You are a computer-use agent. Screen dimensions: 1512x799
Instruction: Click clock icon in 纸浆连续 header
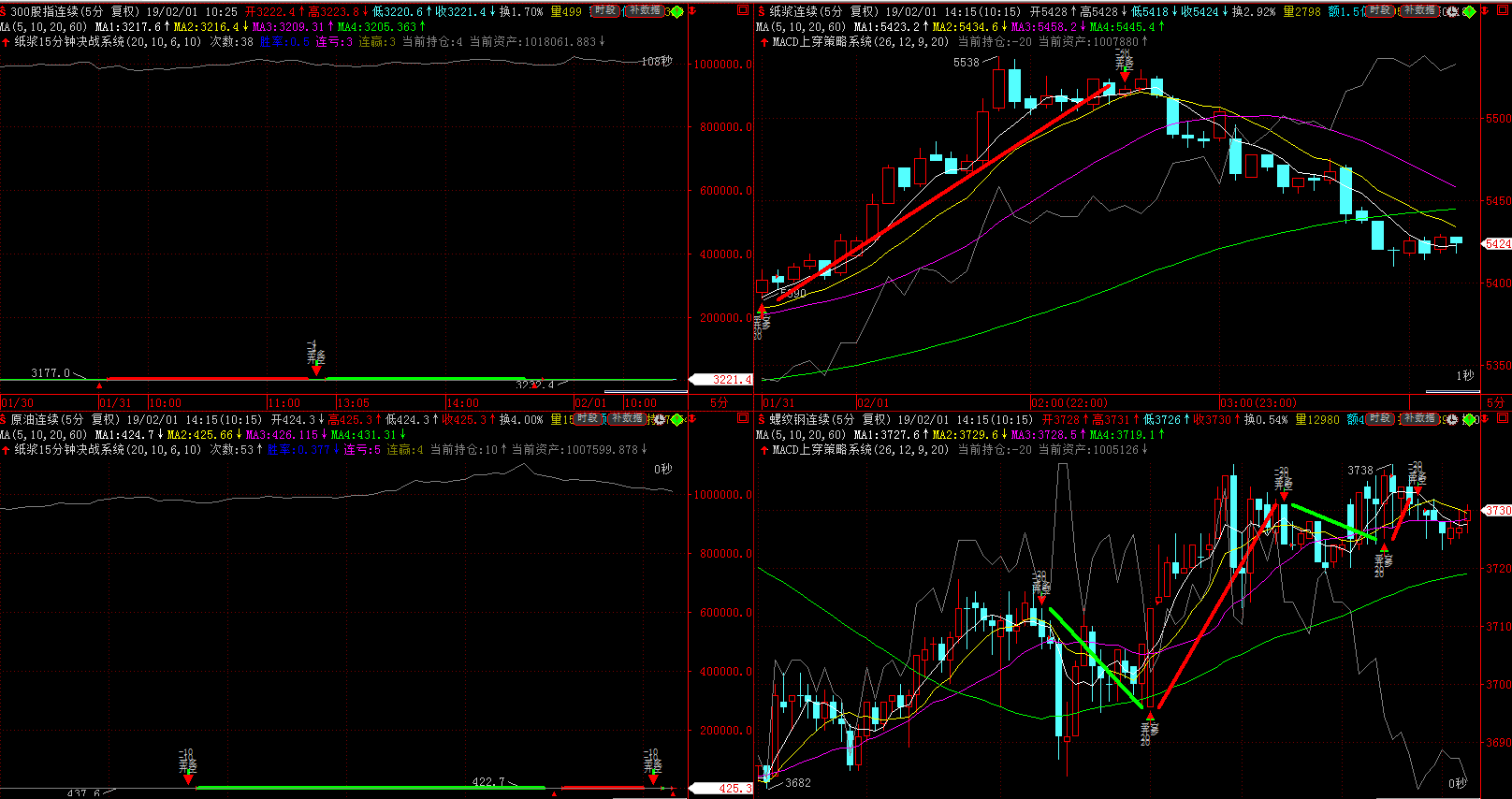(1452, 11)
